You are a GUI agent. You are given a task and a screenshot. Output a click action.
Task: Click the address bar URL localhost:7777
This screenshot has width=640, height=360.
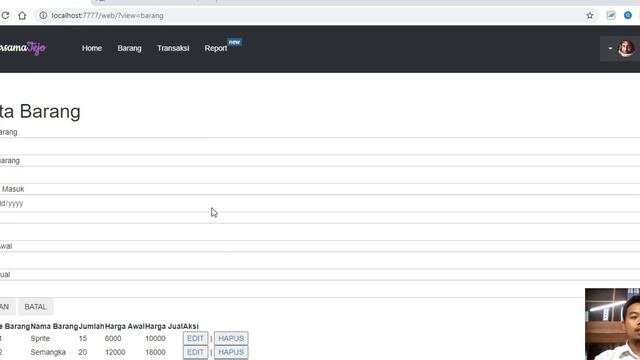107,16
